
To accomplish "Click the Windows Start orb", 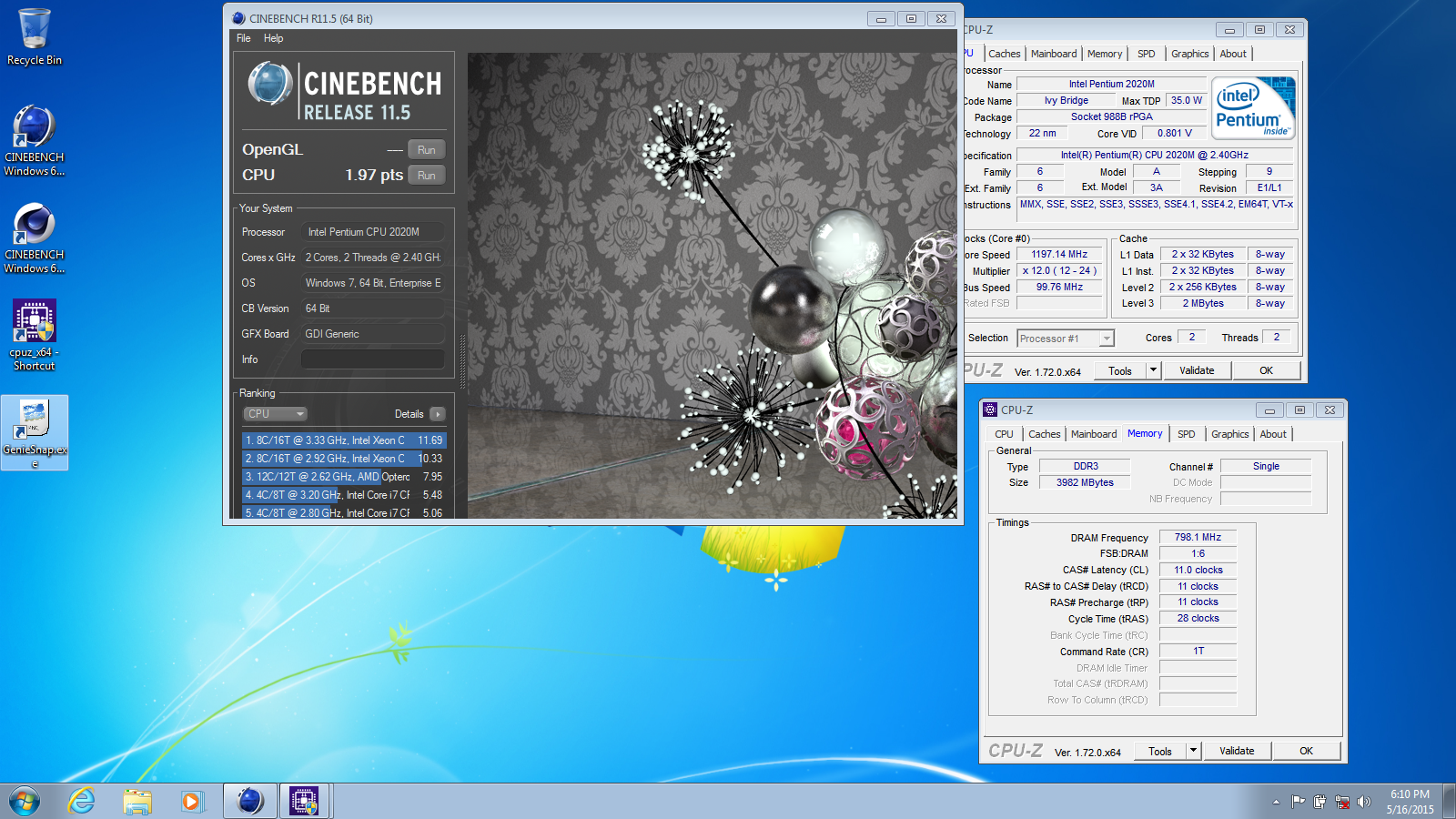I will pos(25,801).
